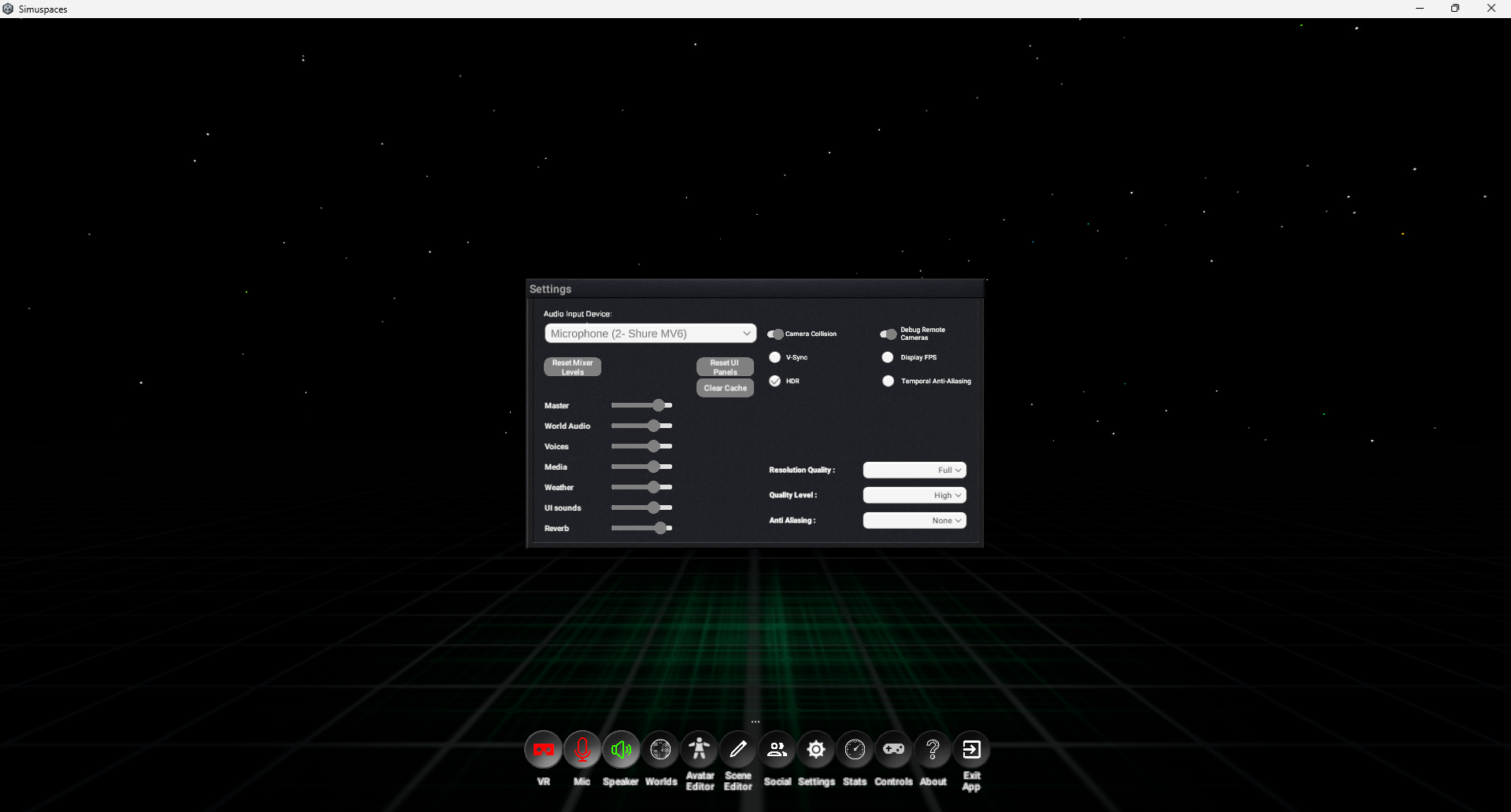This screenshot has width=1511, height=812.
Task: Open the Quality Level dropdown
Action: [x=914, y=495]
